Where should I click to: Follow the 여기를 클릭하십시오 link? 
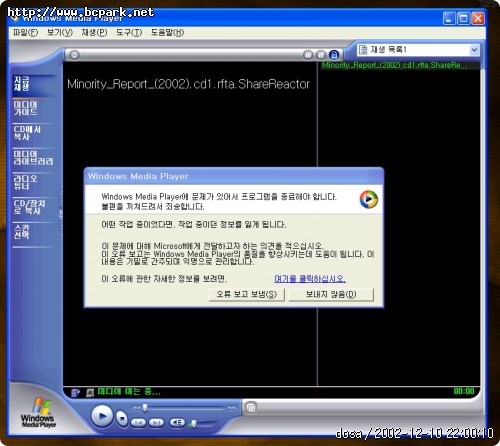click(310, 279)
